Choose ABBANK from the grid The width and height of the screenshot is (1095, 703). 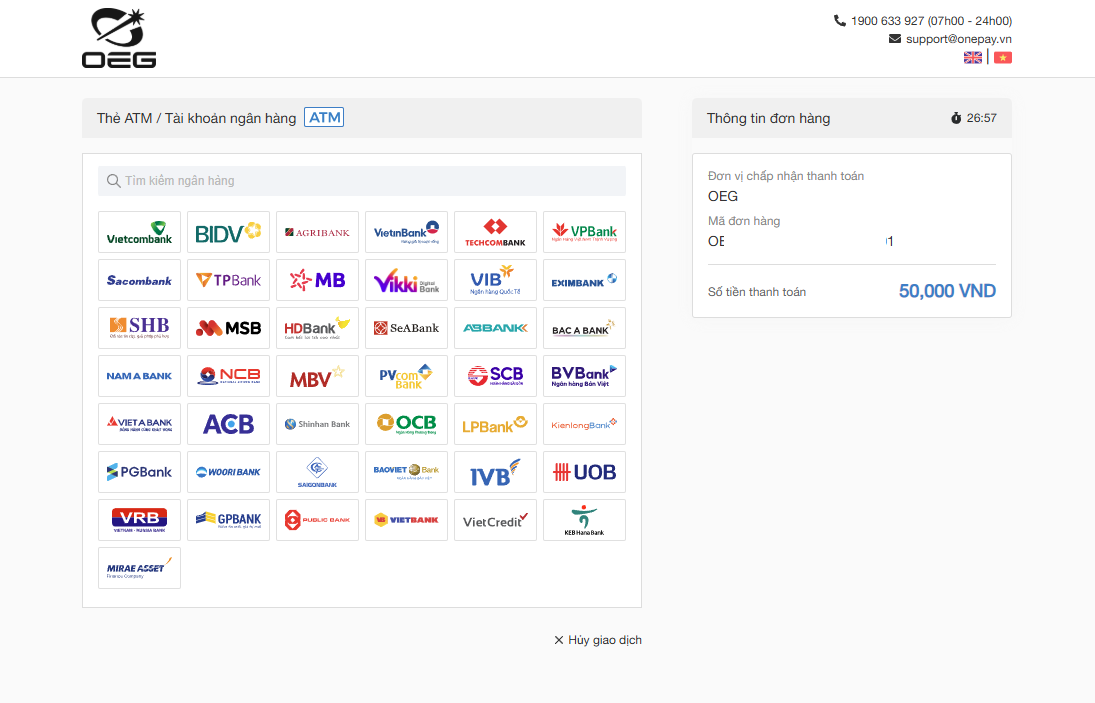point(496,328)
